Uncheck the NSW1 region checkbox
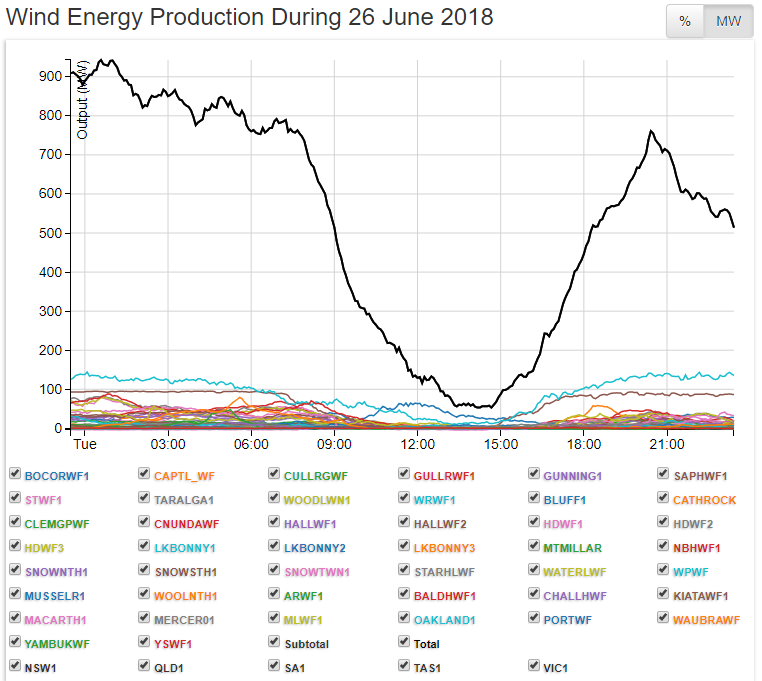This screenshot has height=681, width=762. point(15,665)
